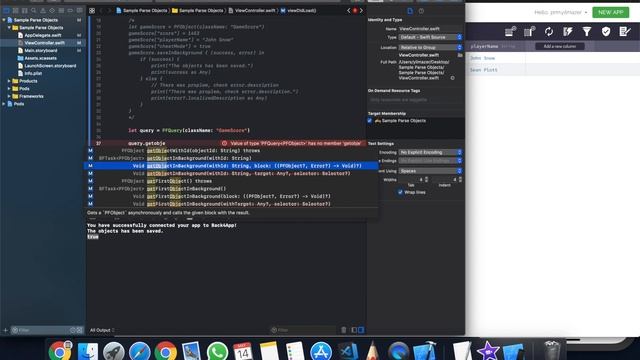Screen dimensions: 640x360
Task: Show the history inspector clock icon
Action: pyautogui.click(x=421, y=11)
